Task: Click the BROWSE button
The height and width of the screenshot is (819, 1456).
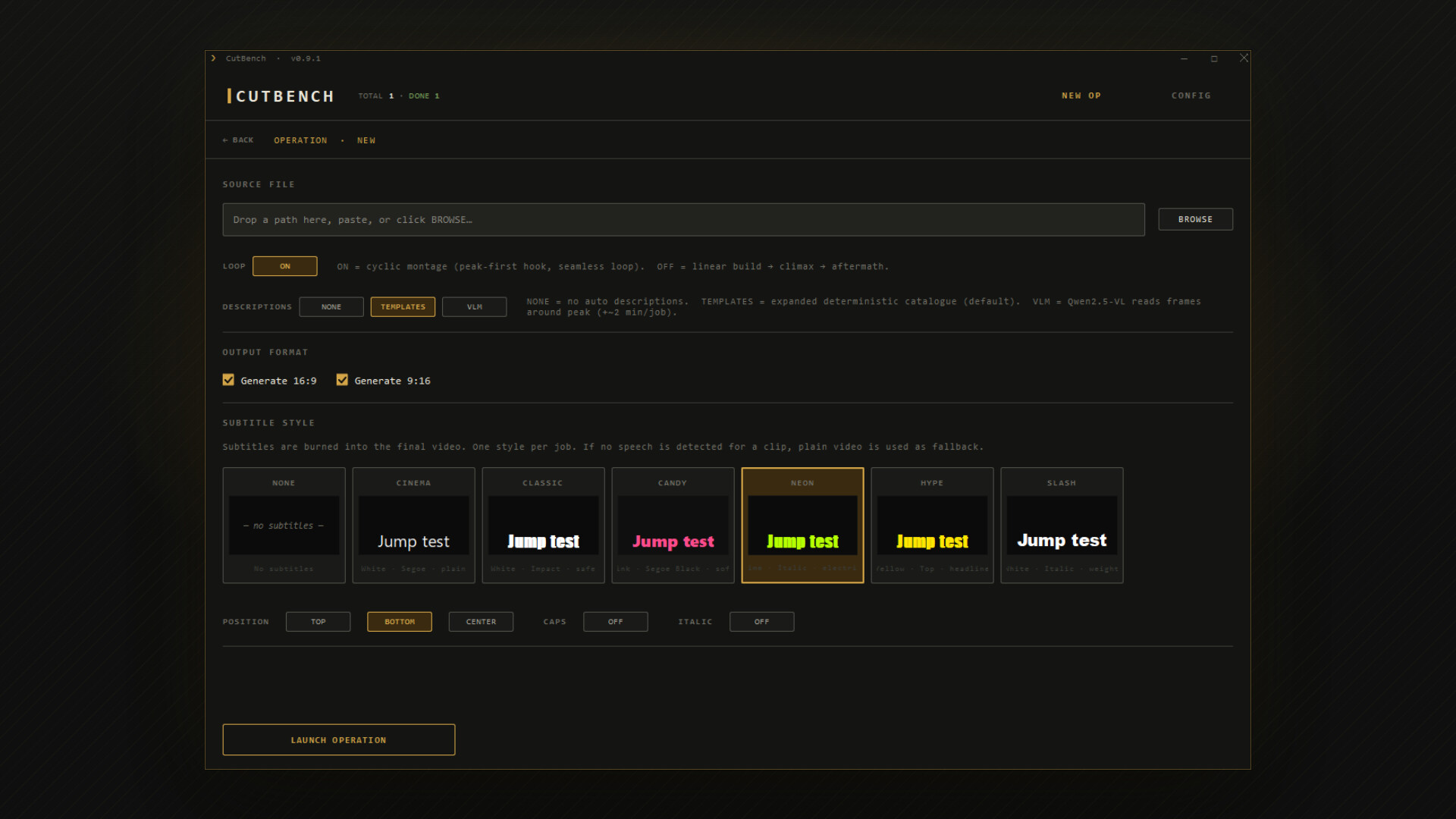Action: [1195, 219]
